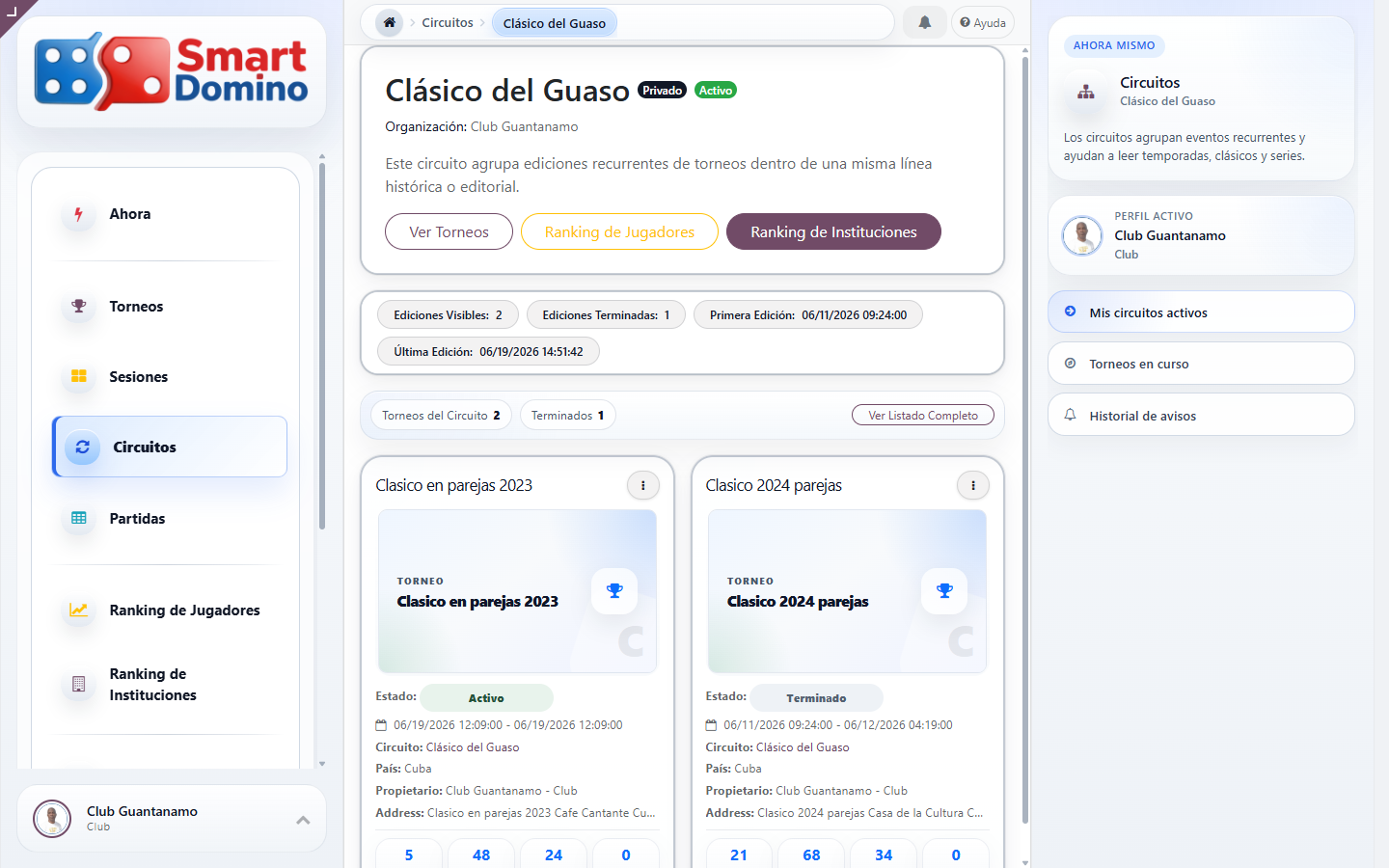This screenshot has width=1389, height=868.
Task: Click compass icon beside Torneos en curso
Action: (1070, 364)
